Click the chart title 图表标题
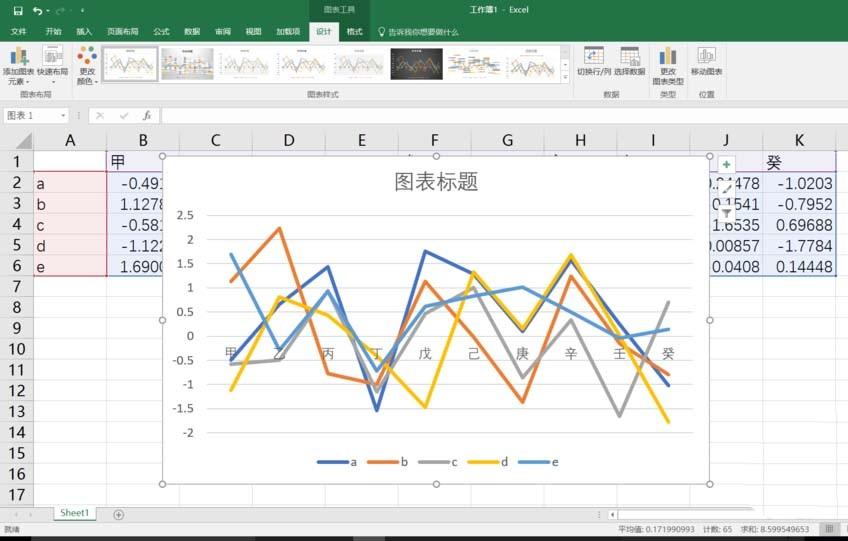This screenshot has width=848, height=541. [x=436, y=181]
